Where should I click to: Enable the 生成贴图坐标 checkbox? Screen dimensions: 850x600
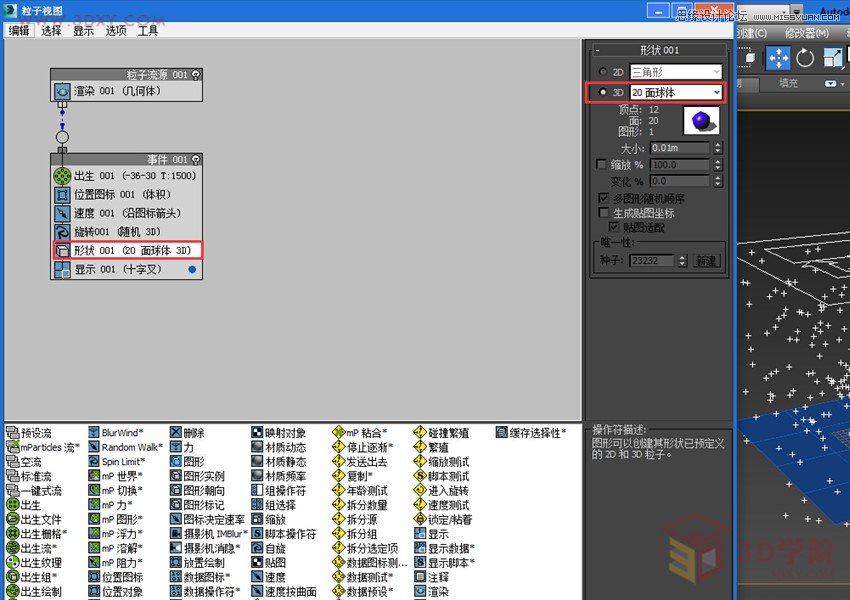[x=603, y=213]
